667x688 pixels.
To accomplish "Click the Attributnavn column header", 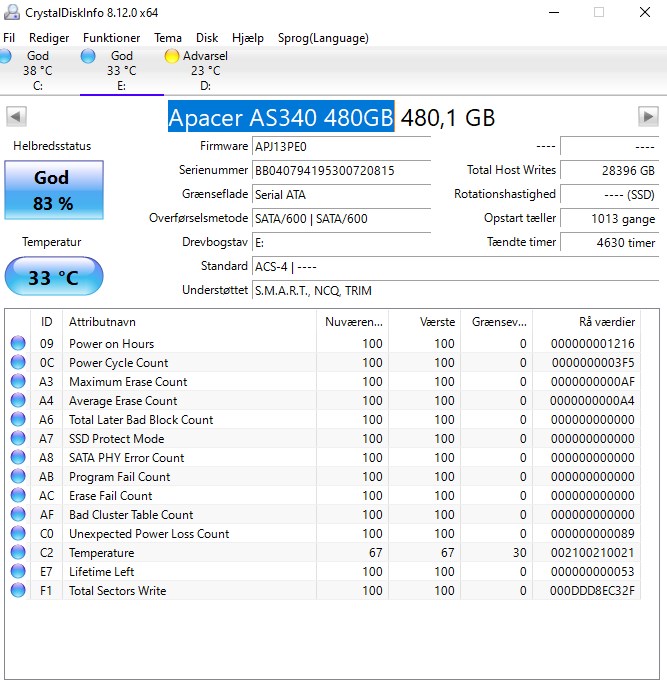I will [189, 322].
